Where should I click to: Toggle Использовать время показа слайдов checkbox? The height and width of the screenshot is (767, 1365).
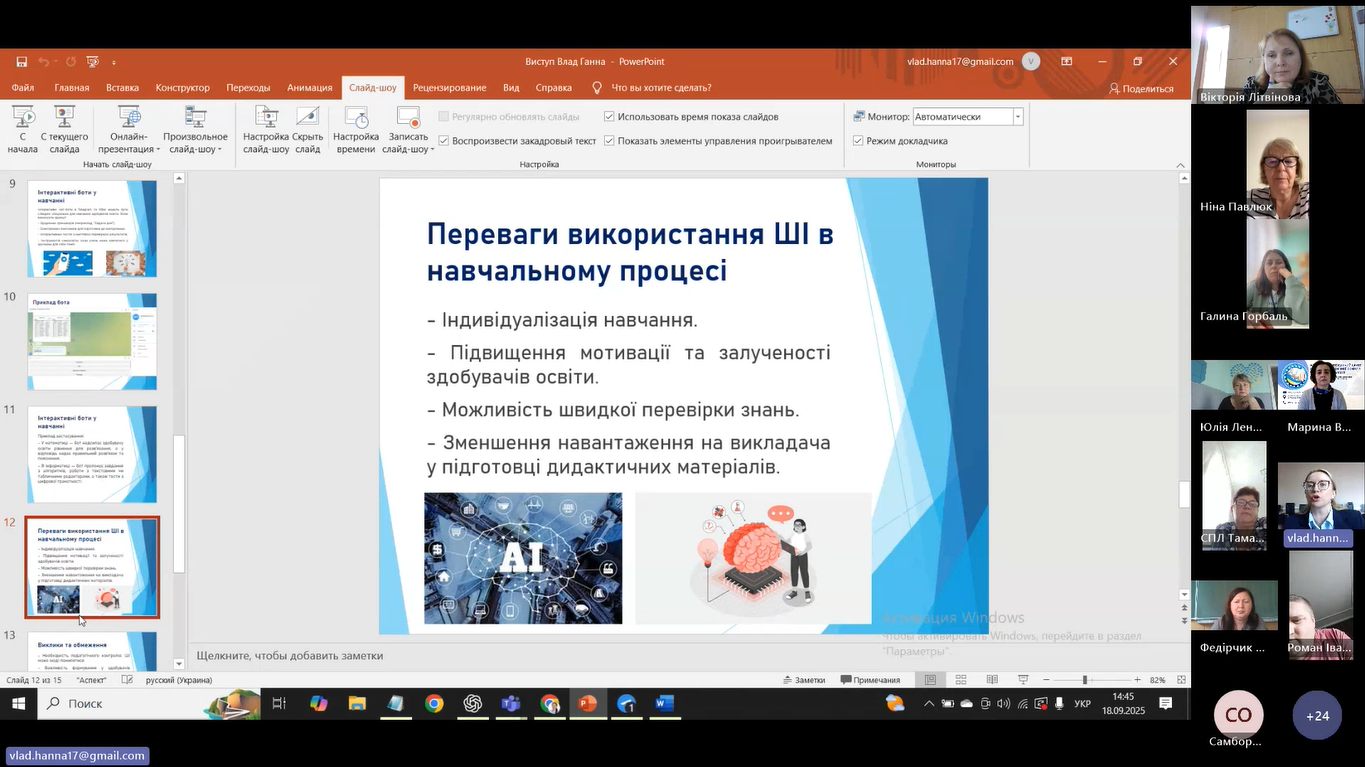tap(610, 117)
